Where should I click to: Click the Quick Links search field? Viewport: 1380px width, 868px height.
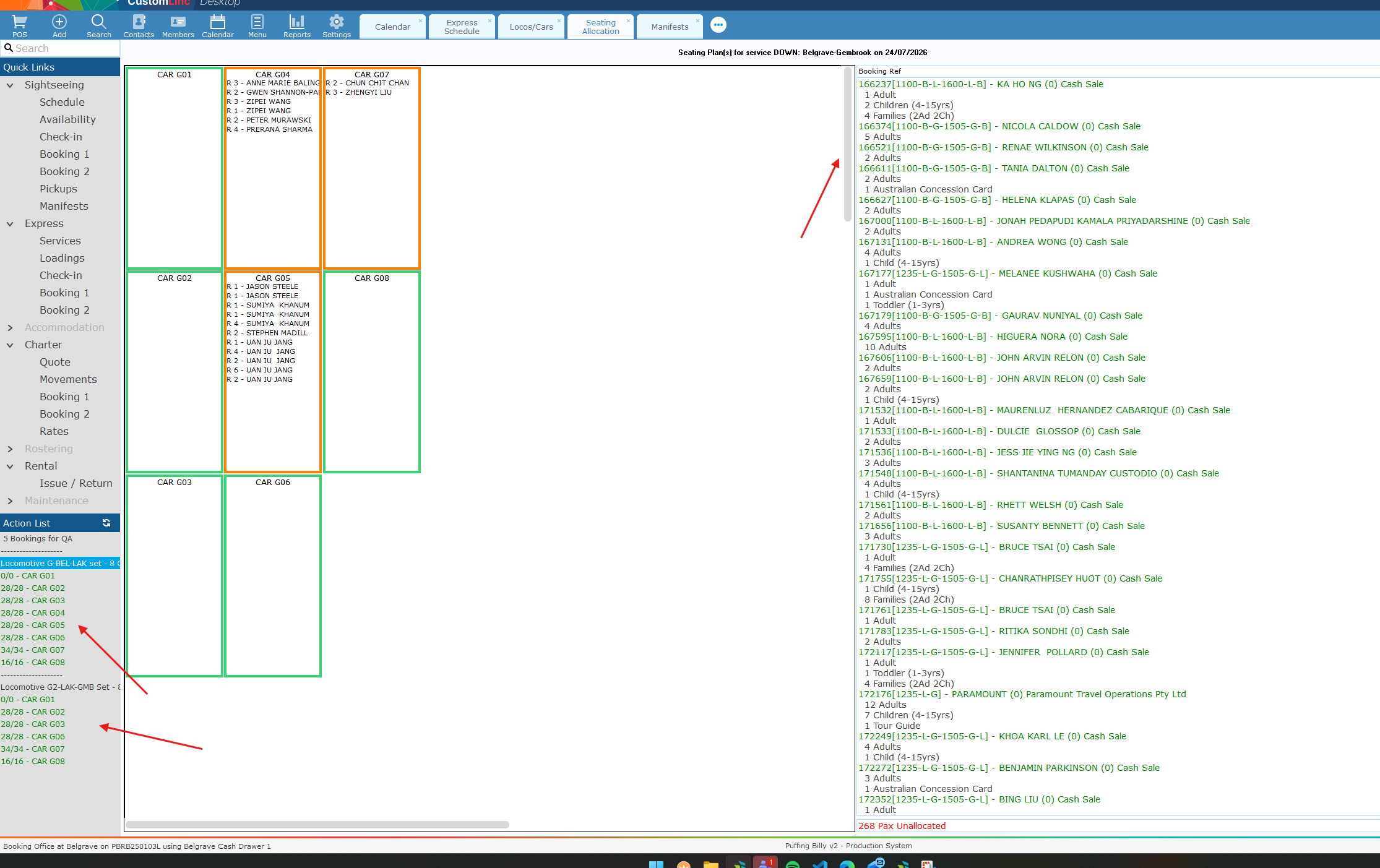[60, 48]
